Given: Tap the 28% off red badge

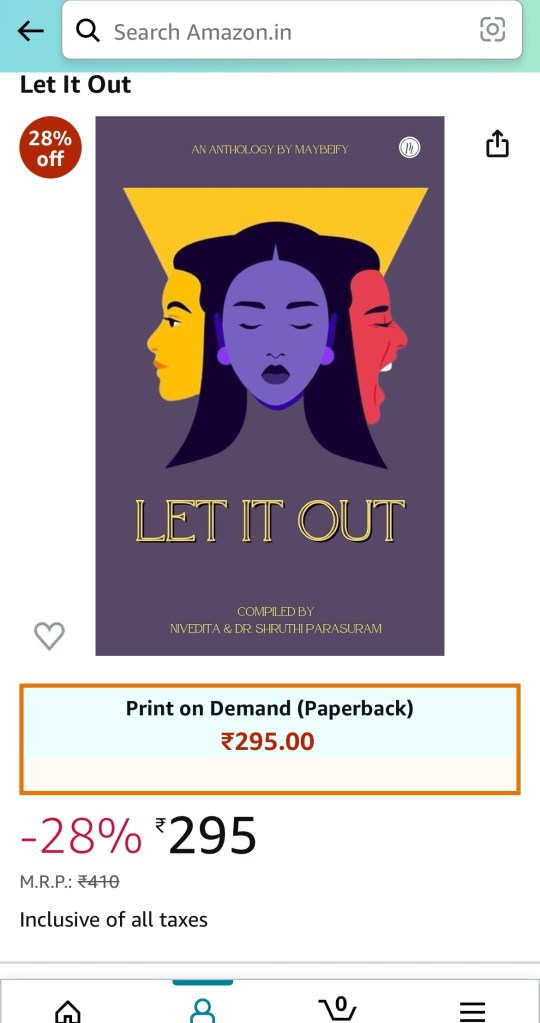Looking at the screenshot, I should click(x=51, y=147).
